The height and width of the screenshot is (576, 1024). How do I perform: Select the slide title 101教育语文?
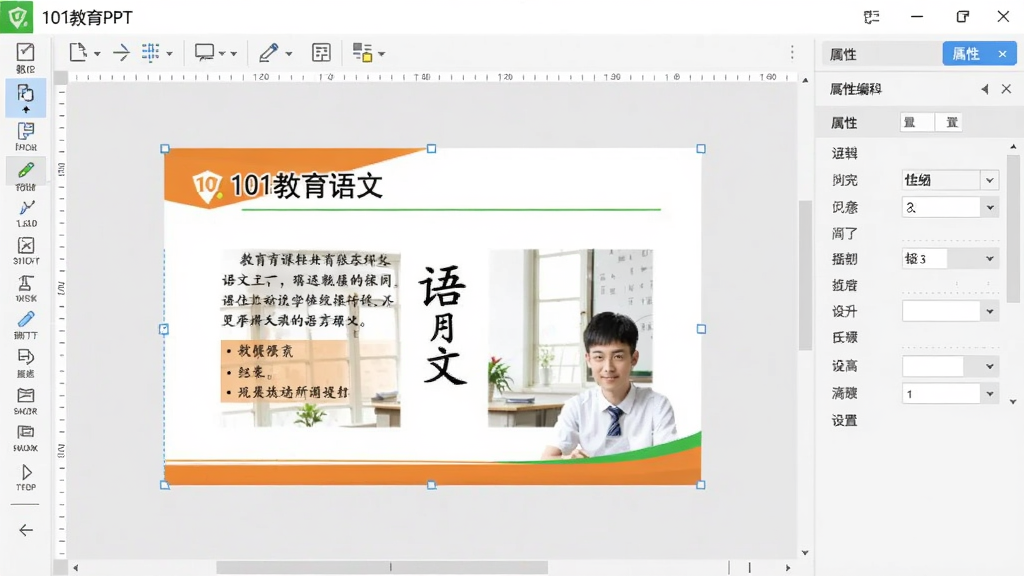click(306, 185)
